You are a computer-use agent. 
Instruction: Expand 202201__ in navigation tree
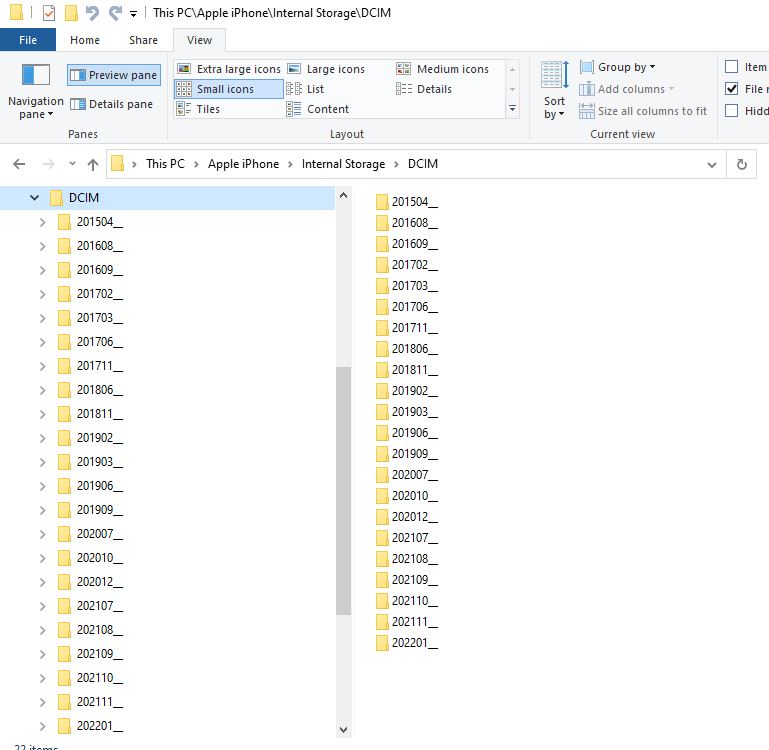pyautogui.click(x=43, y=726)
